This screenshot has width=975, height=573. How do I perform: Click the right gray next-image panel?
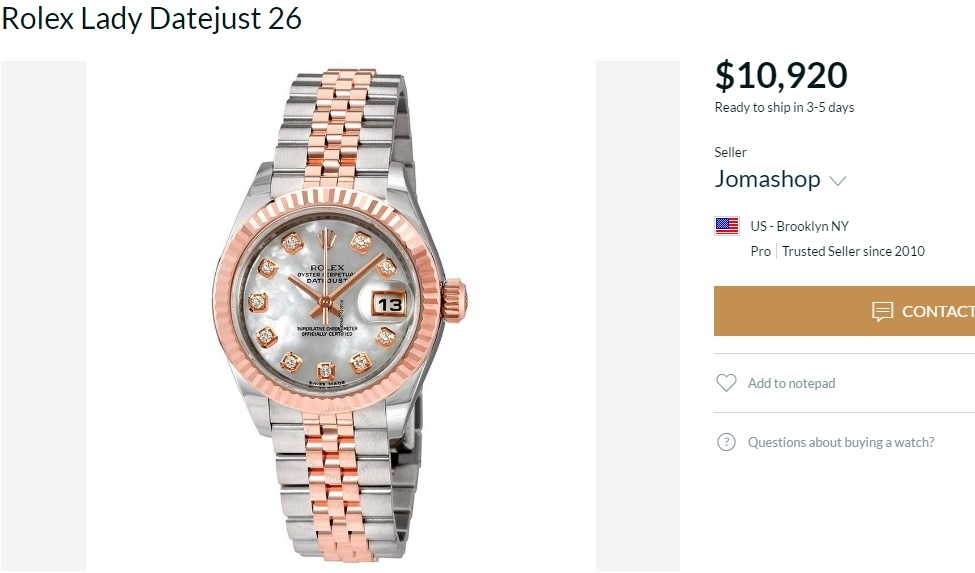[638, 315]
